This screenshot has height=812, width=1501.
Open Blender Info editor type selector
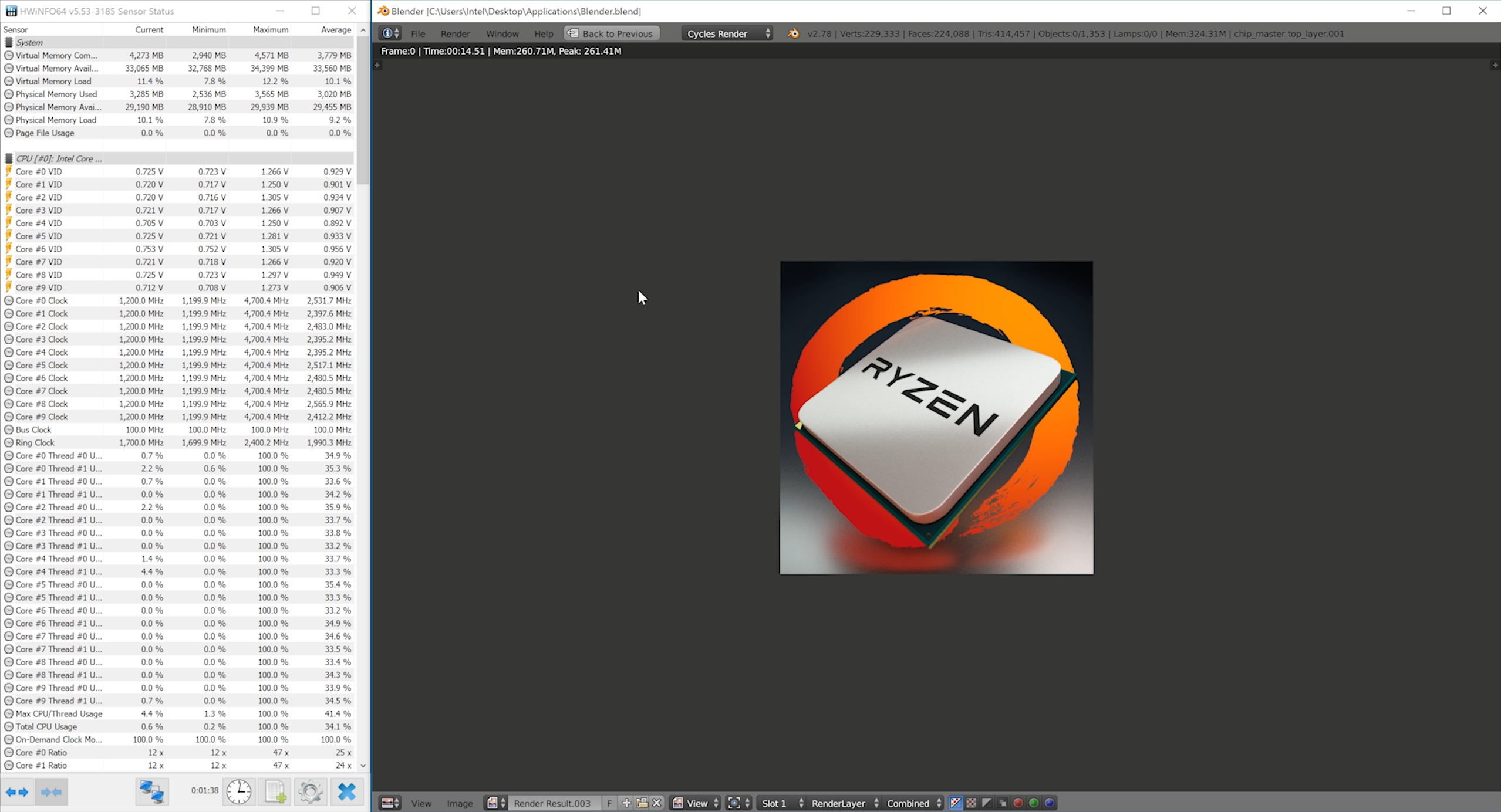(x=390, y=33)
